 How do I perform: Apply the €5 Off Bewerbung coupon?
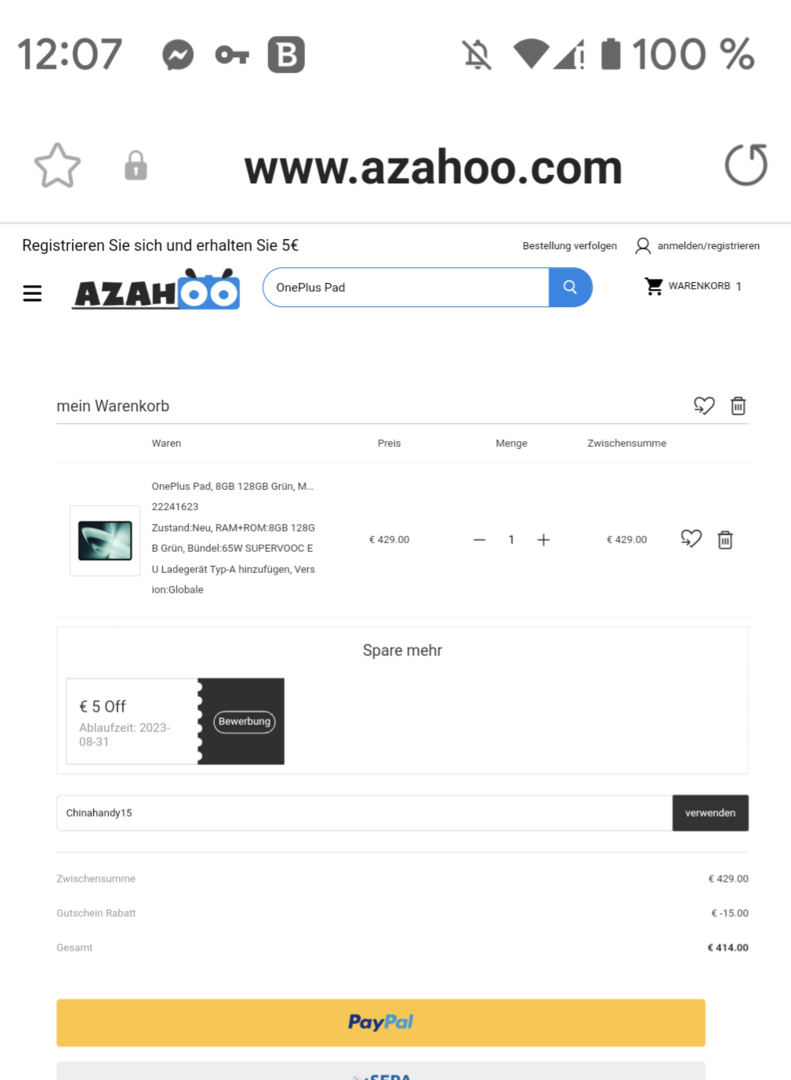pos(245,722)
